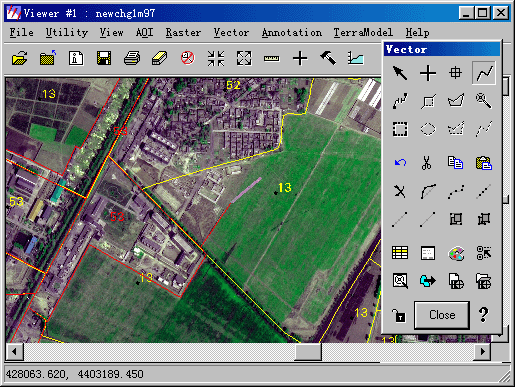Select the measure ruler tool
This screenshot has height=387, width=515.
point(272,59)
